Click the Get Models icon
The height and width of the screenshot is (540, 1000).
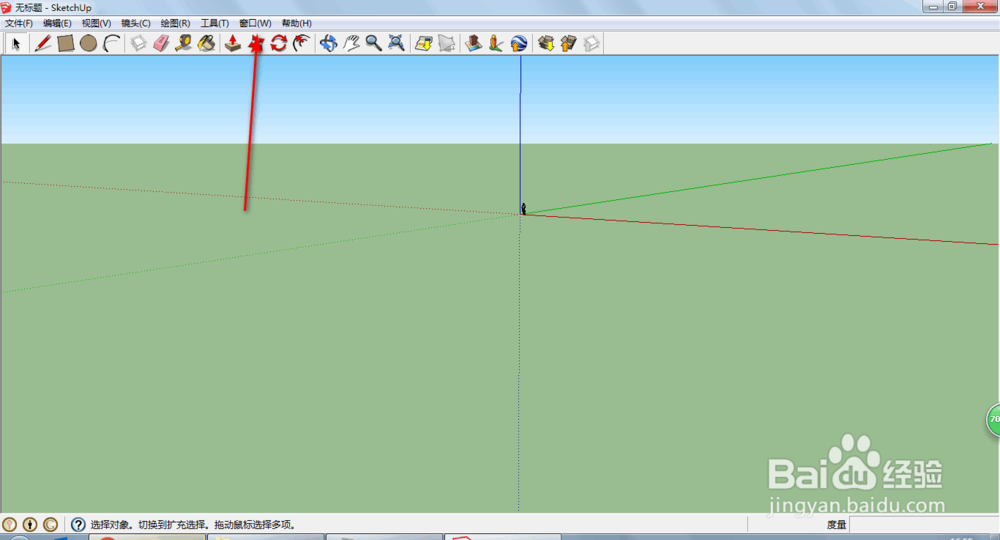(546, 43)
